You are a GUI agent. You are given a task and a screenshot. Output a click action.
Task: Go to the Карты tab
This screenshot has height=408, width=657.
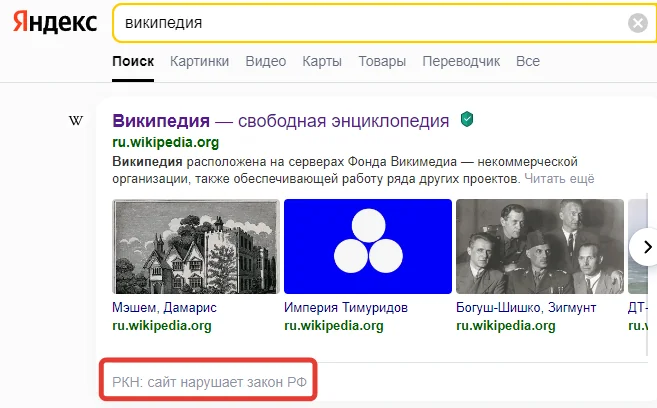tap(321, 61)
